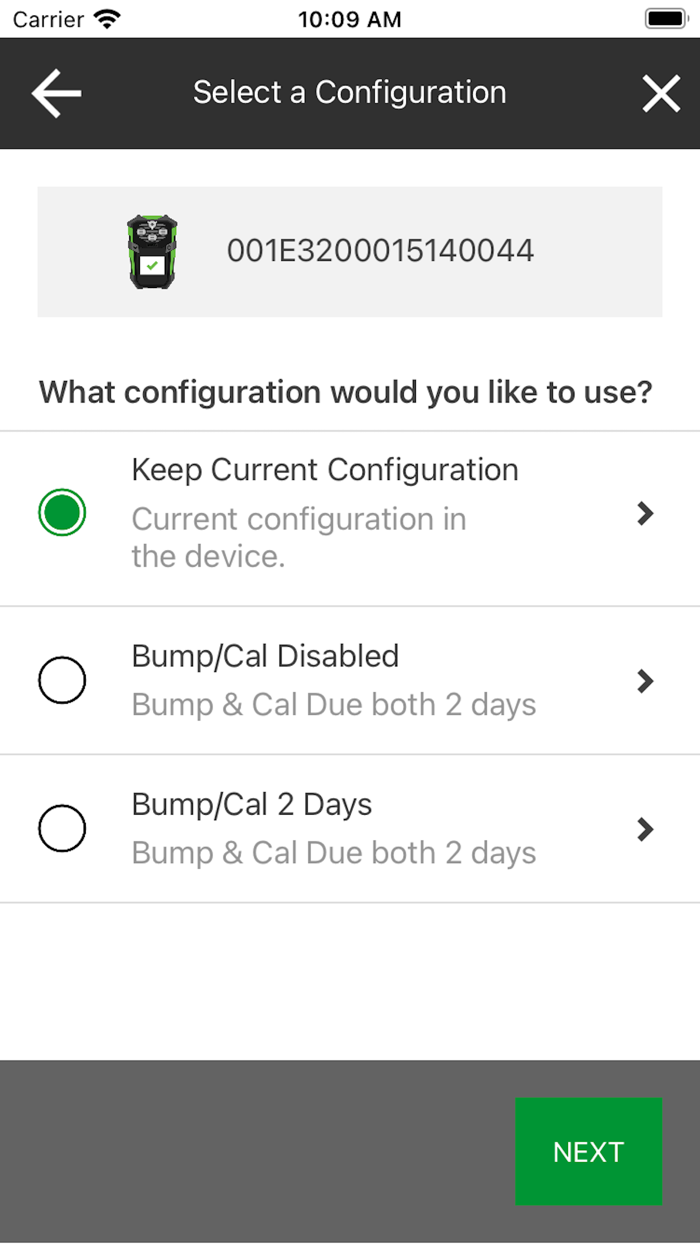Tap the battery icon in status bar
Image resolution: width=700 pixels, height=1244 pixels.
(x=664, y=19)
